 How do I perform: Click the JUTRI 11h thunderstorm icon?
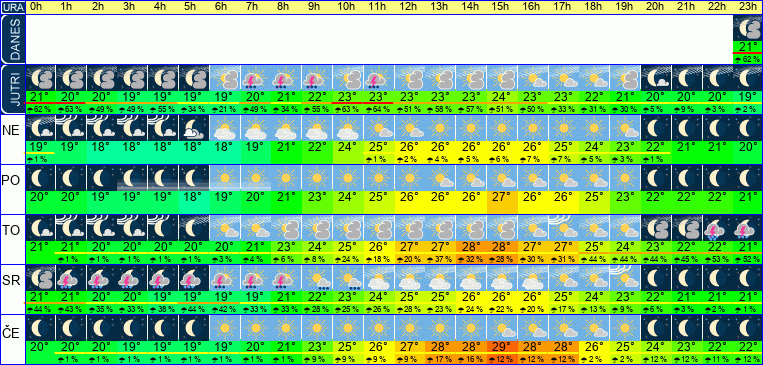[x=379, y=78]
